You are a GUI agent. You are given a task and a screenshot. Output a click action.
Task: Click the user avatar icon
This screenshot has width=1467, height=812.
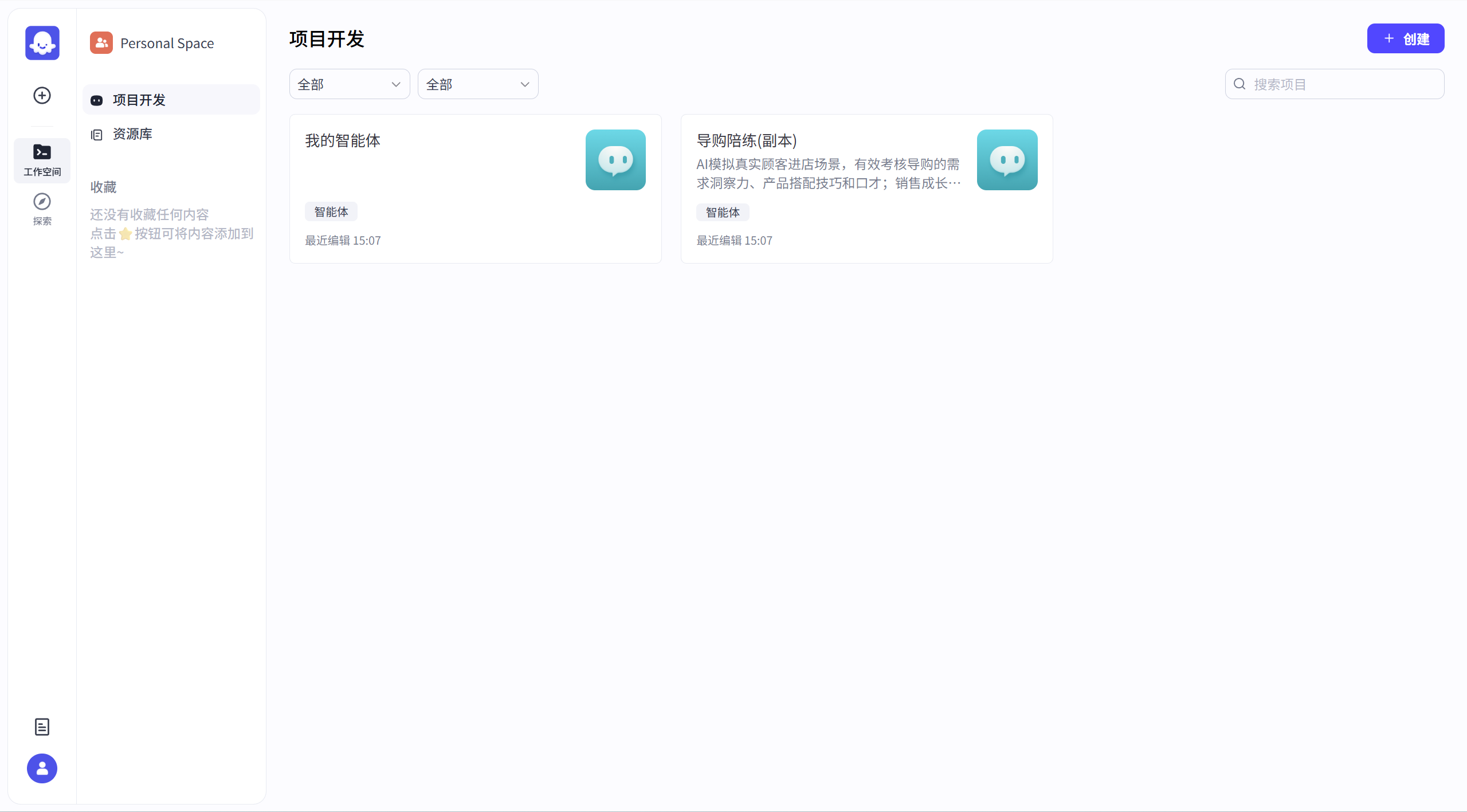point(42,768)
